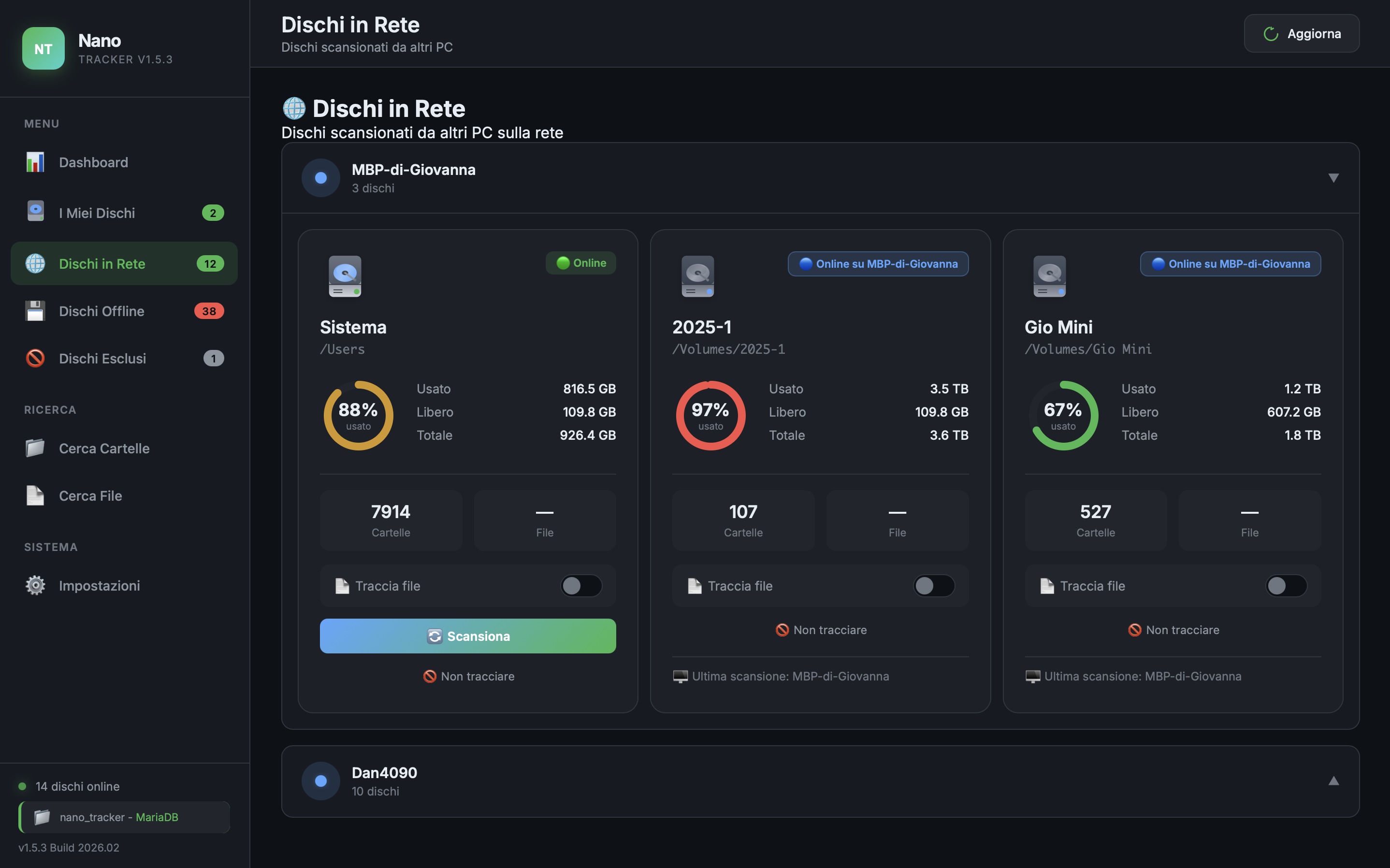The image size is (1390, 868).
Task: Open Cerca File search
Action: (x=90, y=495)
